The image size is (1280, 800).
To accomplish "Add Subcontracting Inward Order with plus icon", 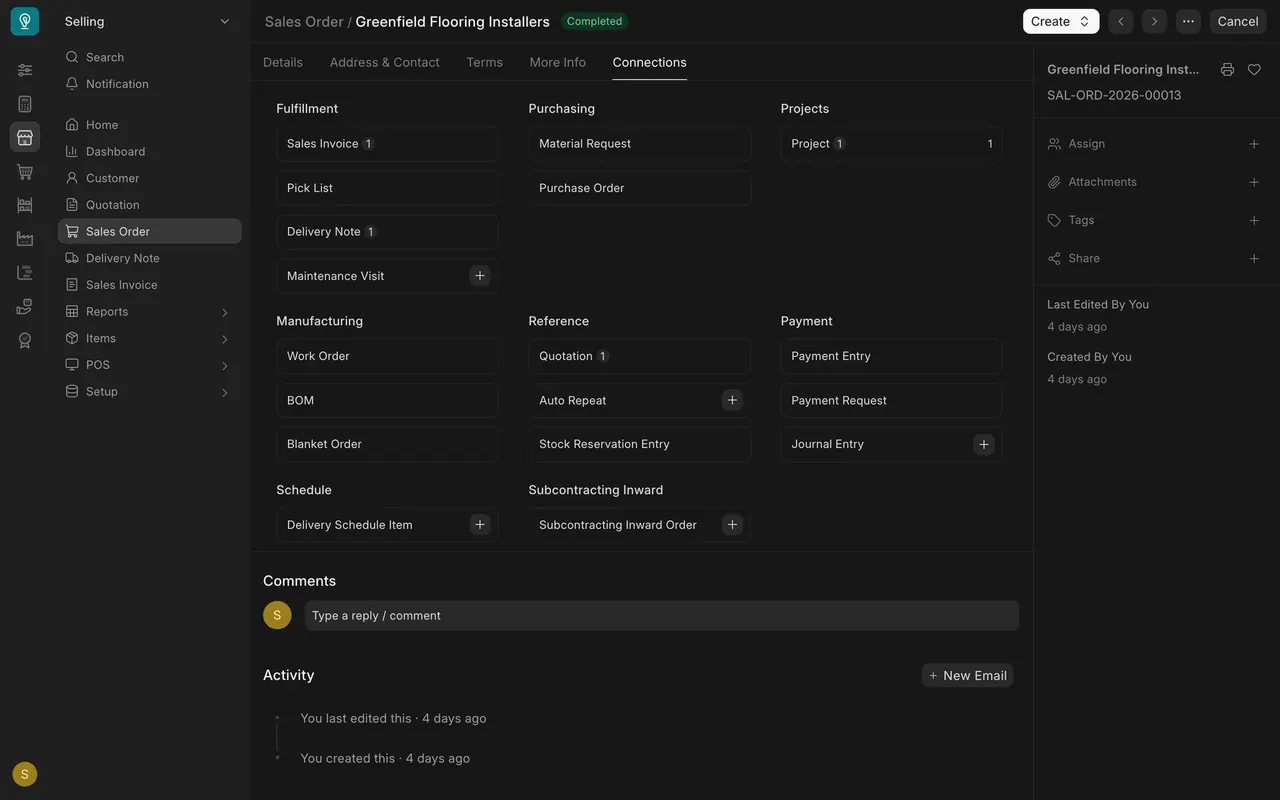I will (732, 525).
